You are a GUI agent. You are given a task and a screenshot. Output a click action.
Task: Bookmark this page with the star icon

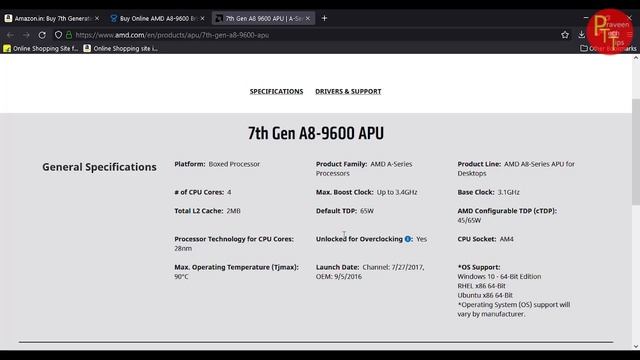(565, 35)
